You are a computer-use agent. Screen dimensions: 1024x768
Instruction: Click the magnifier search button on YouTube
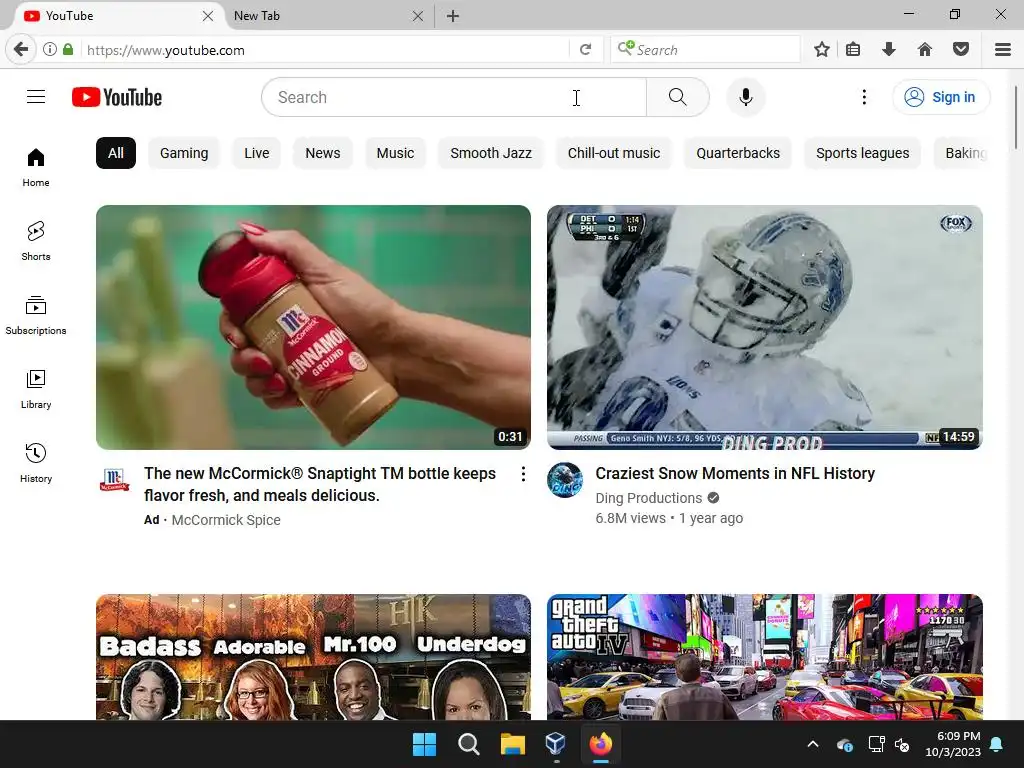click(677, 97)
